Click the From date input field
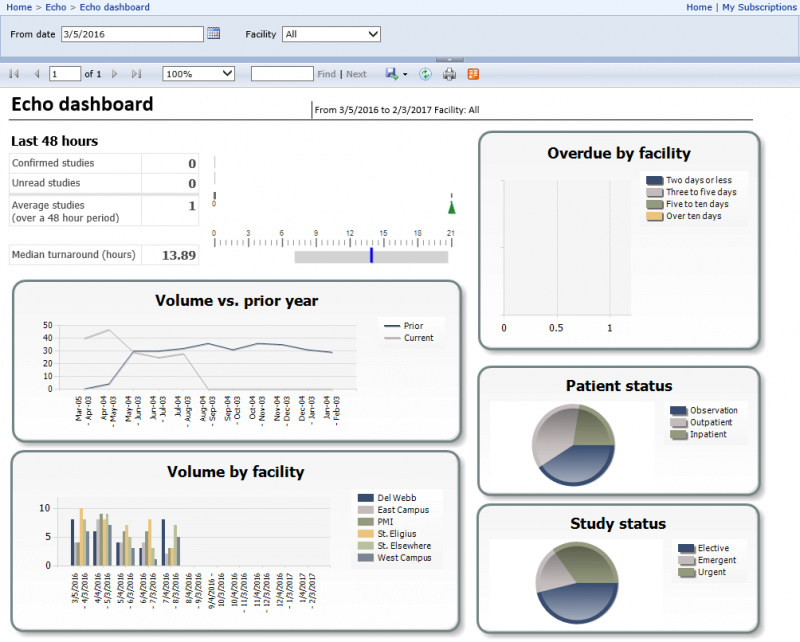Image resolution: width=800 pixels, height=642 pixels. coord(131,33)
